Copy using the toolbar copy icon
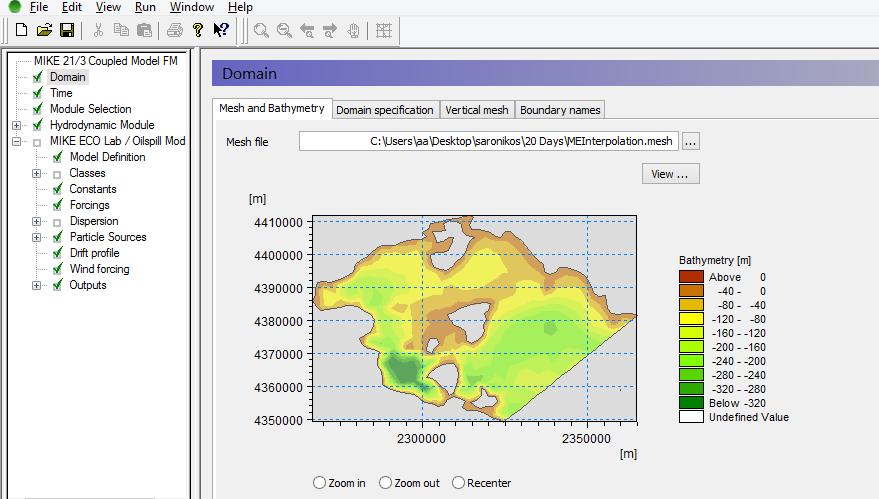The image size is (879, 499). [x=121, y=30]
